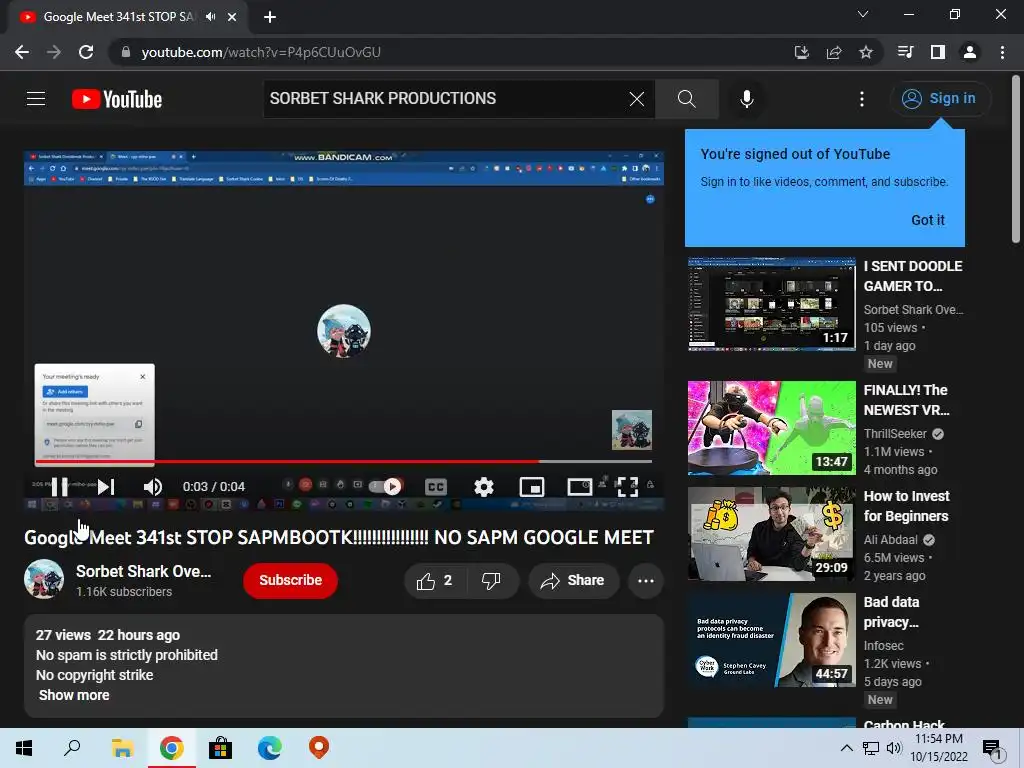
Task: Click ThrillSeeker channel name
Action: 895,434
